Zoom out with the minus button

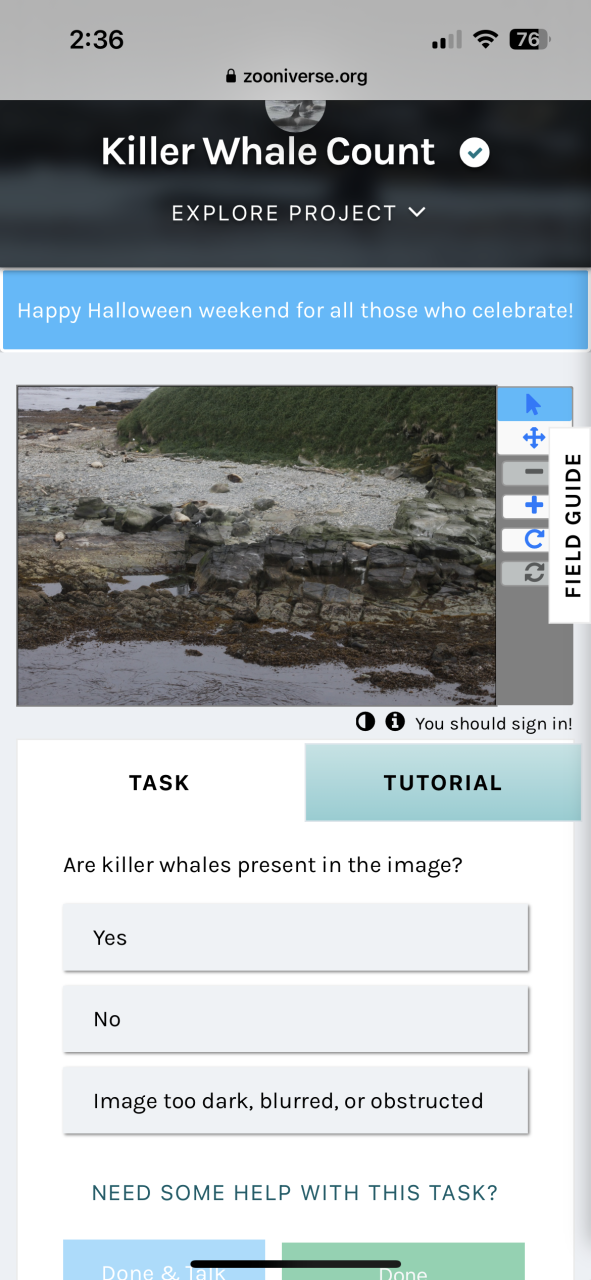coord(534,472)
